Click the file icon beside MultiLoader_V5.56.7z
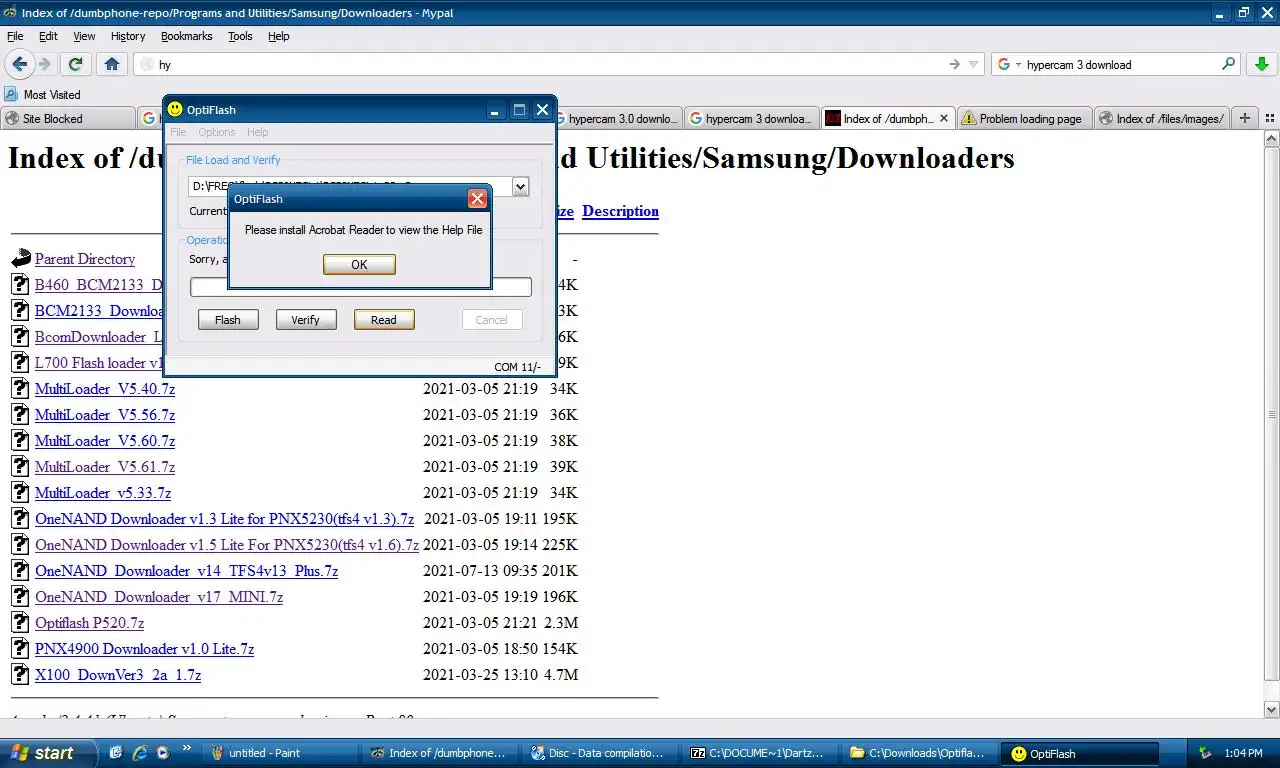The image size is (1280, 768). pos(20,414)
